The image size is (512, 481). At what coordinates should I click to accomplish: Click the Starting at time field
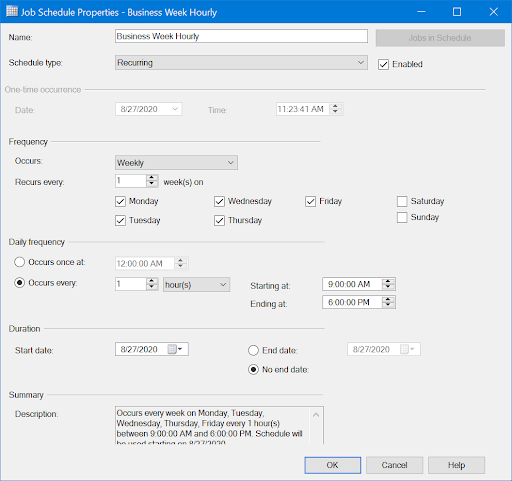click(352, 284)
